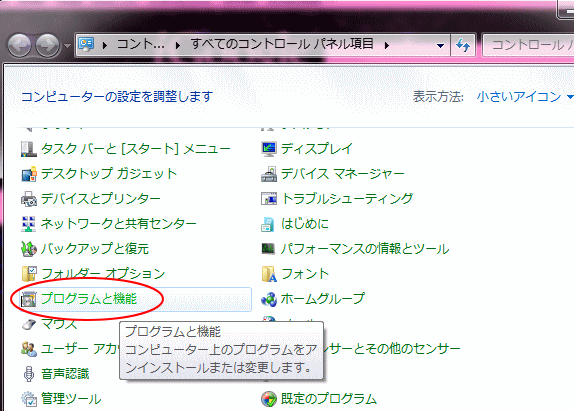The height and width of the screenshot is (411, 574).
Task: Go forward with the Forward arrow button
Action: tap(47, 45)
